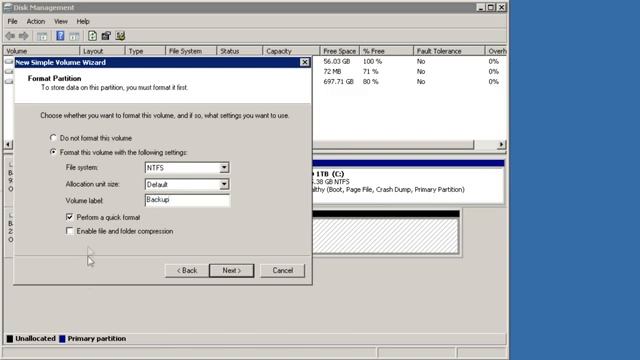The image size is (640, 360).
Task: Open the Action menu
Action: (36, 21)
